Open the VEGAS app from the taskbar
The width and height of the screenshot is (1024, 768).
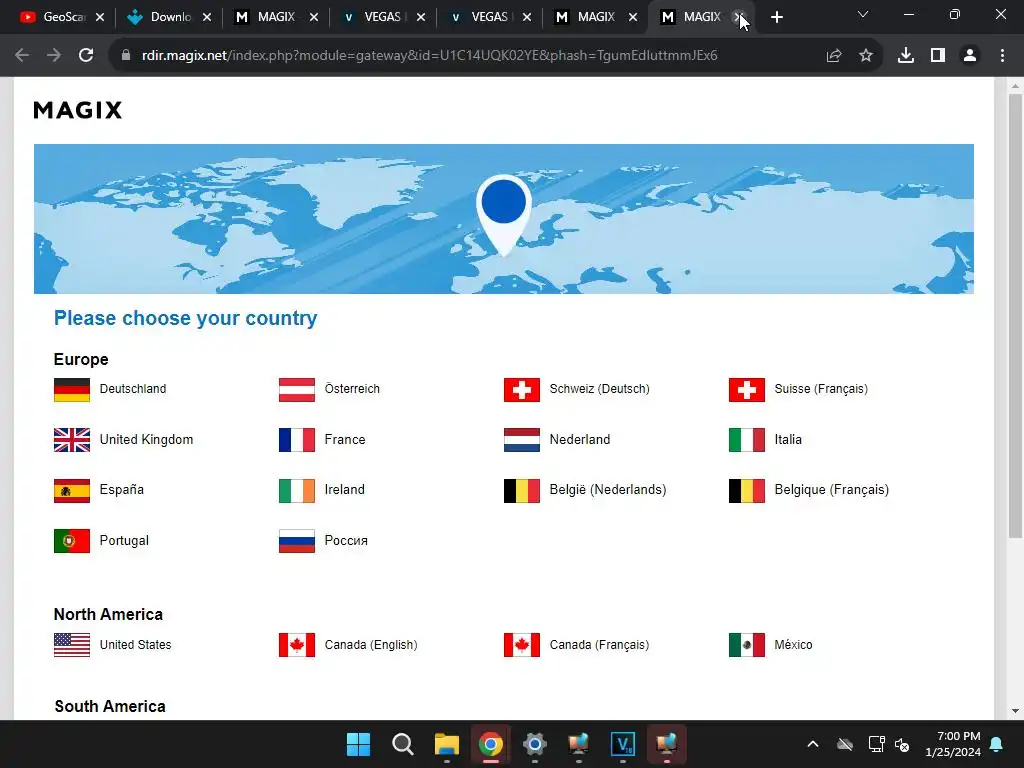click(622, 744)
